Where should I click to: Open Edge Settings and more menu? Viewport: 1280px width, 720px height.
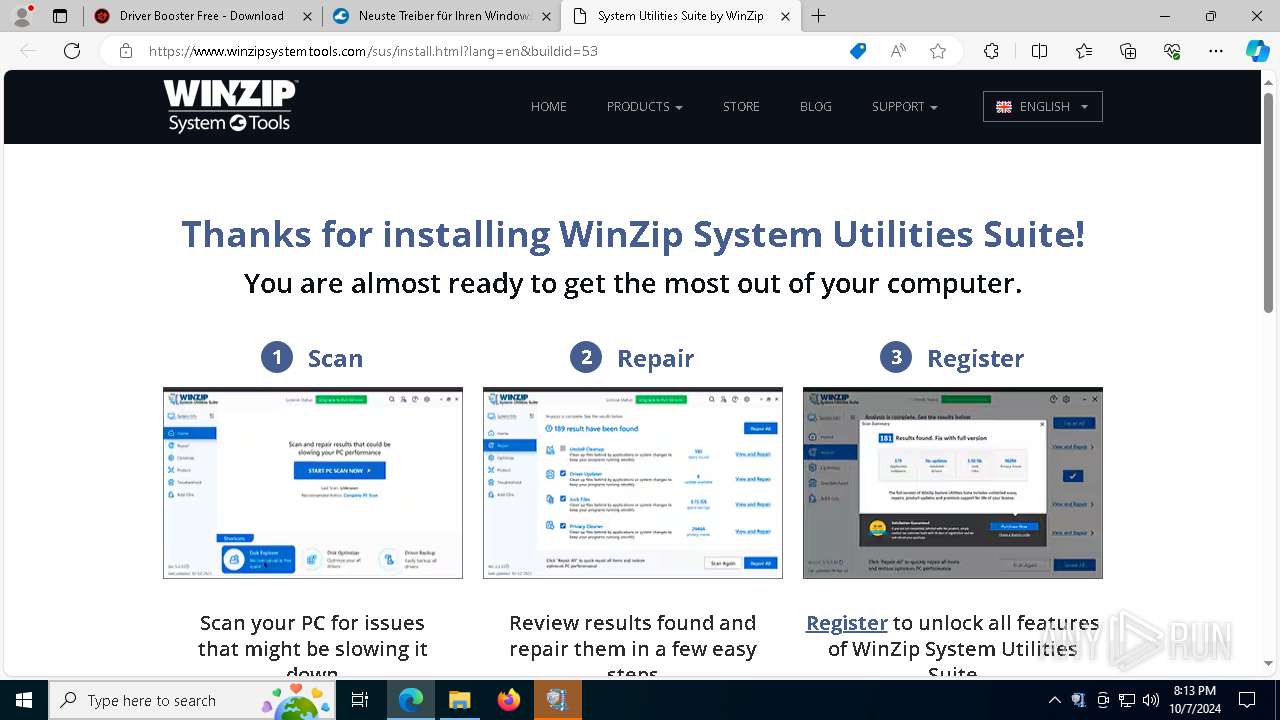coord(1216,51)
